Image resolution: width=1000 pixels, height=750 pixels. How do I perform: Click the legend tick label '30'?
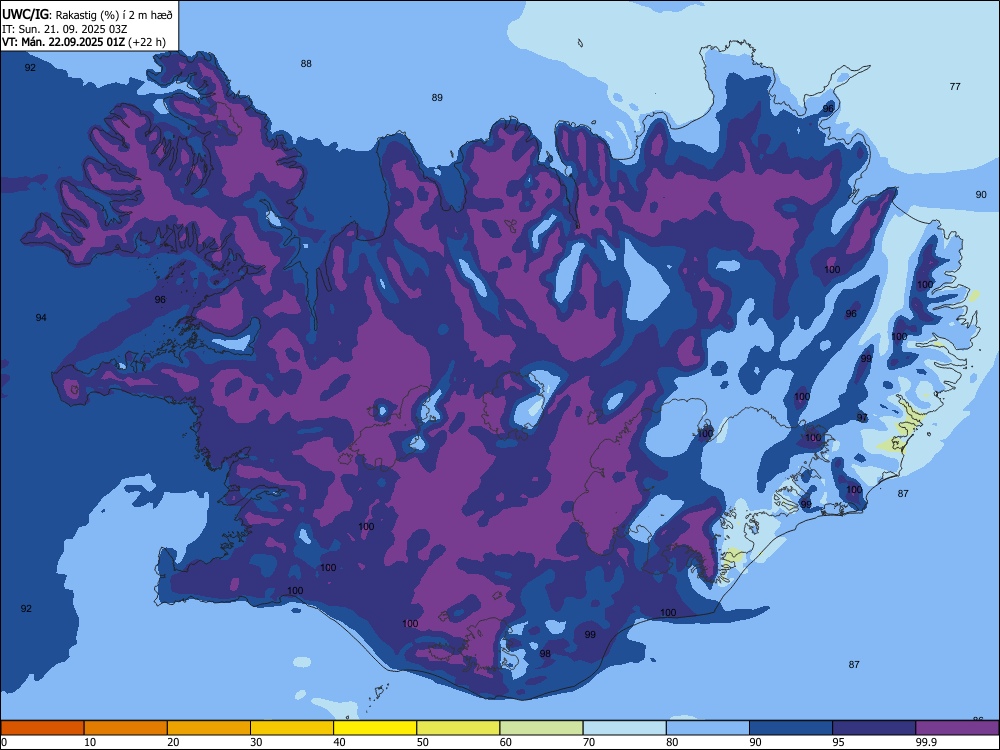tap(256, 742)
